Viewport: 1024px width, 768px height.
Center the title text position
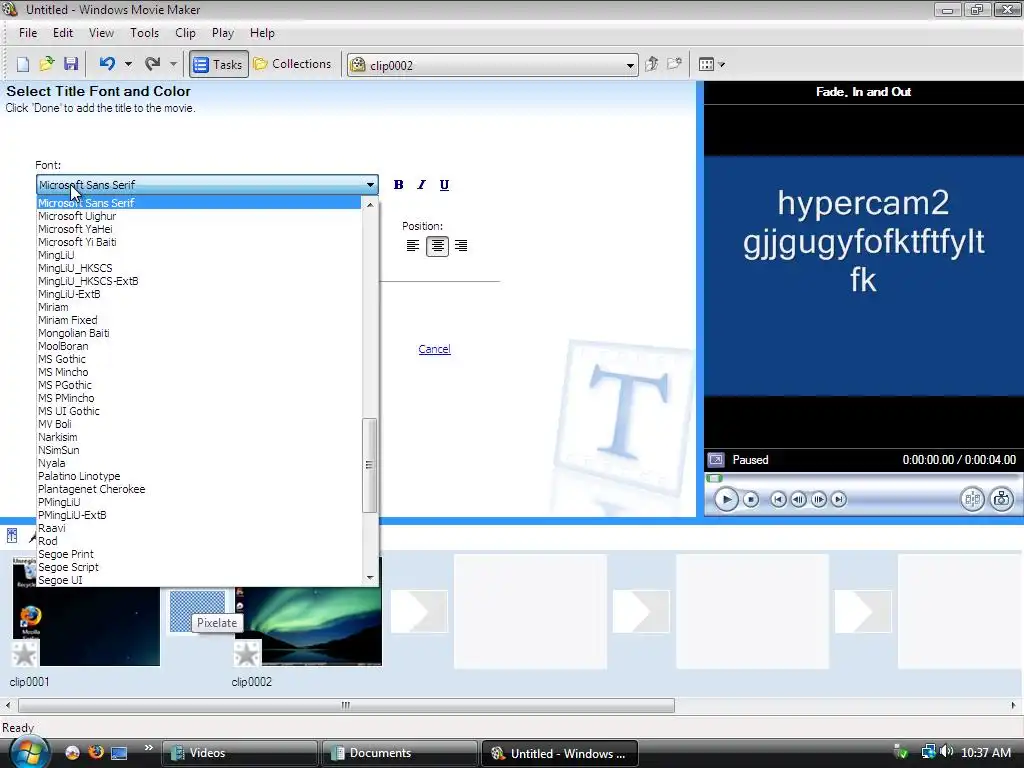click(437, 246)
